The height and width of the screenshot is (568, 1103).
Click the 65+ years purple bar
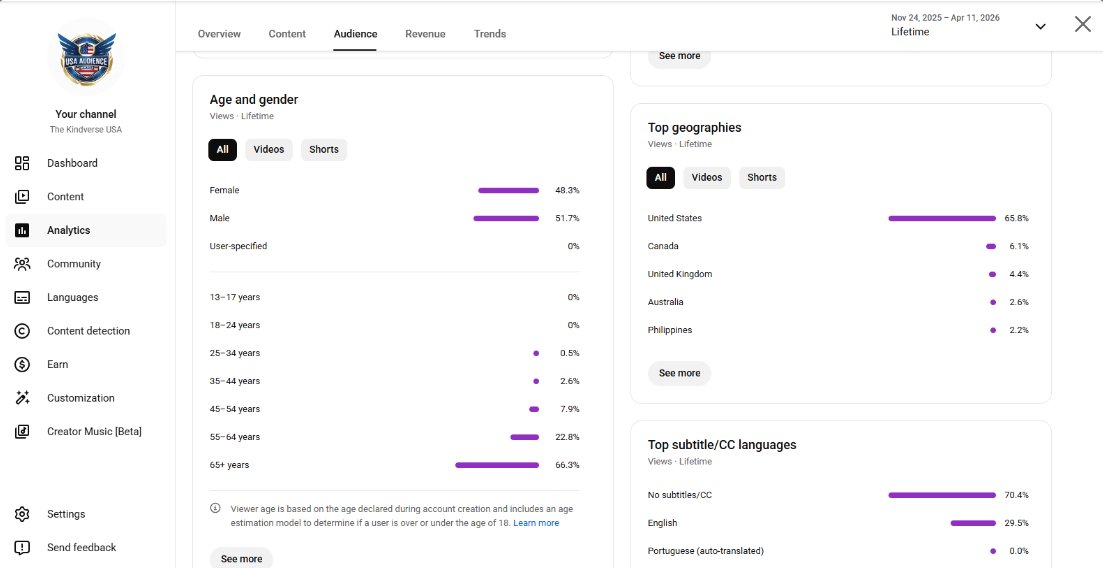click(497, 465)
